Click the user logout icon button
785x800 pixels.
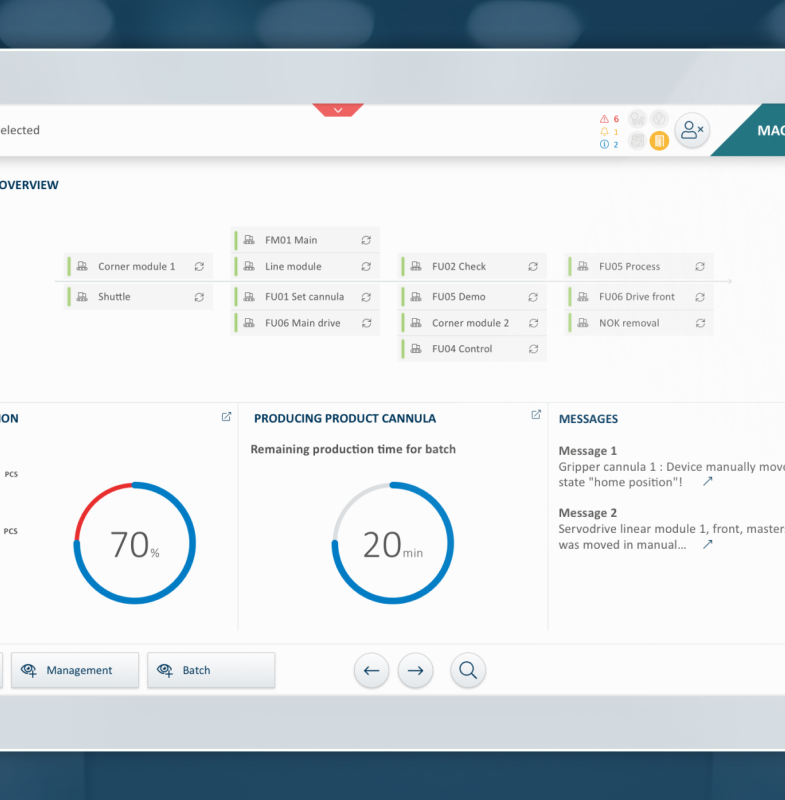pos(691,130)
